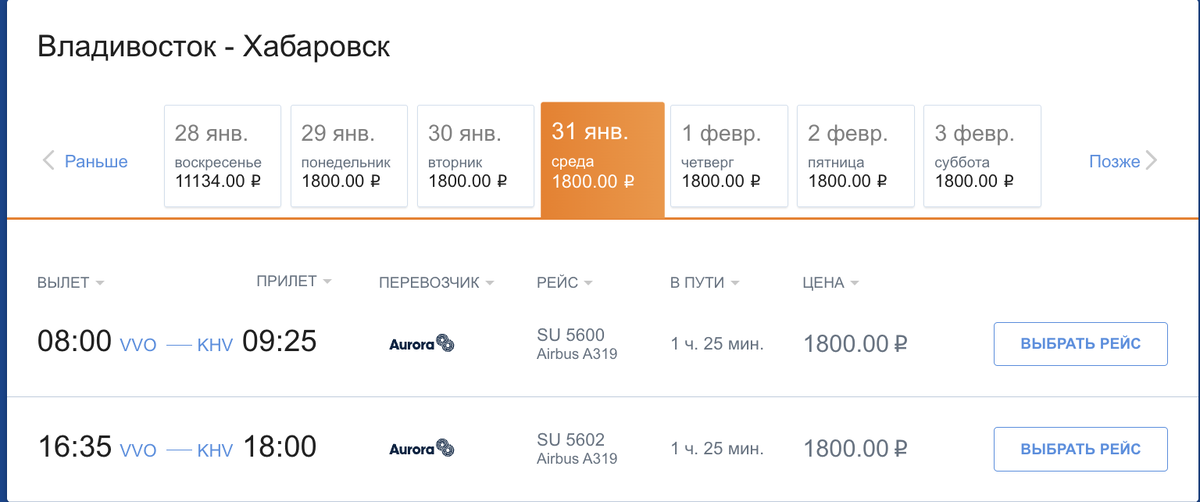Viewport: 1200px width, 502px height.
Task: Select the 2 февр. Friday date tab
Action: point(856,156)
